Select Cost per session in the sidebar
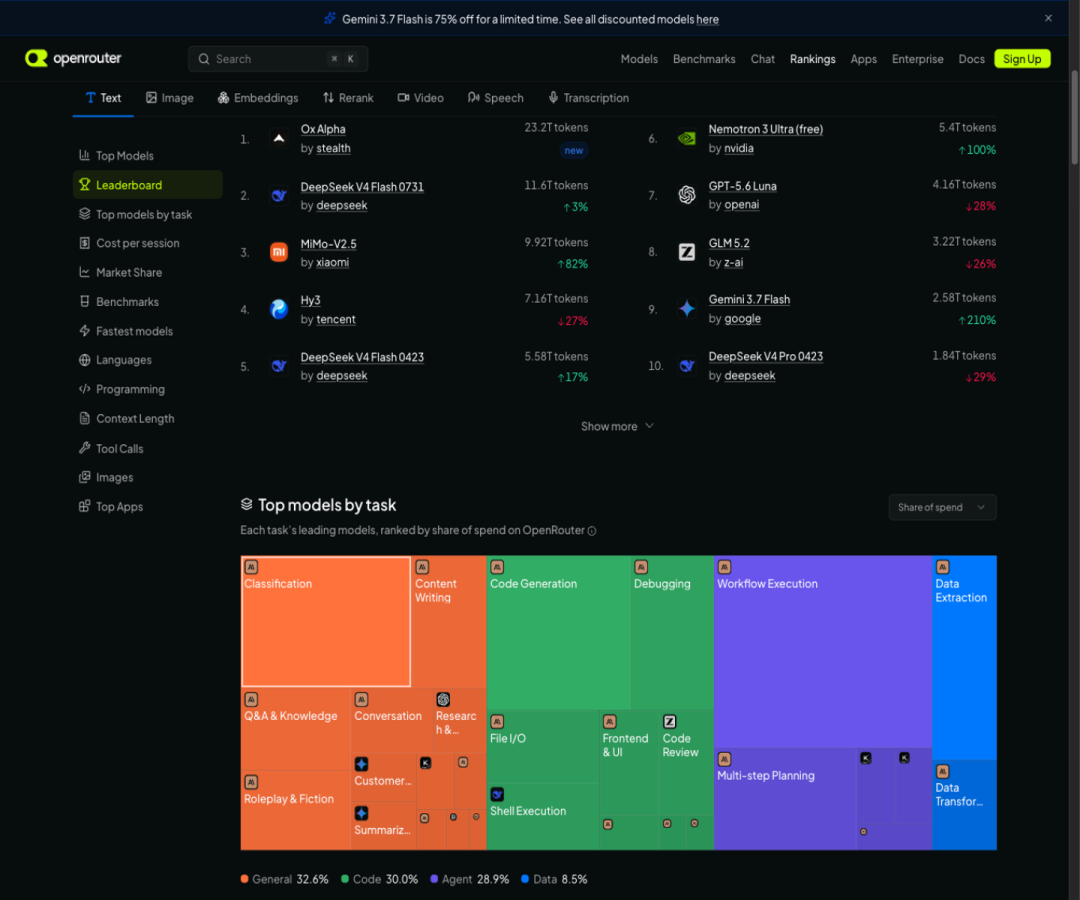 click(147, 243)
